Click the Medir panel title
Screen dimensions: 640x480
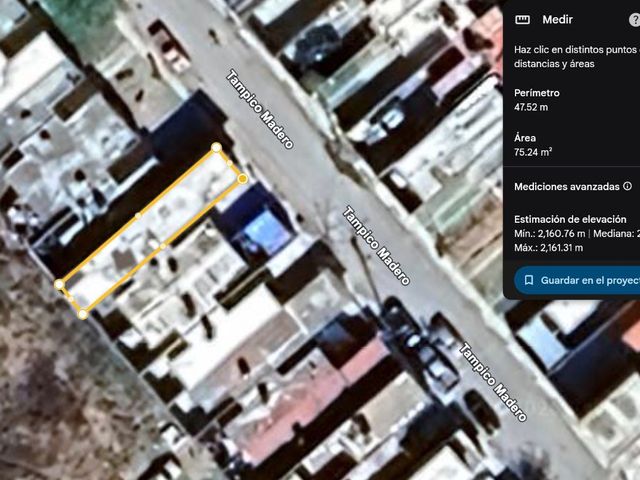(x=557, y=20)
